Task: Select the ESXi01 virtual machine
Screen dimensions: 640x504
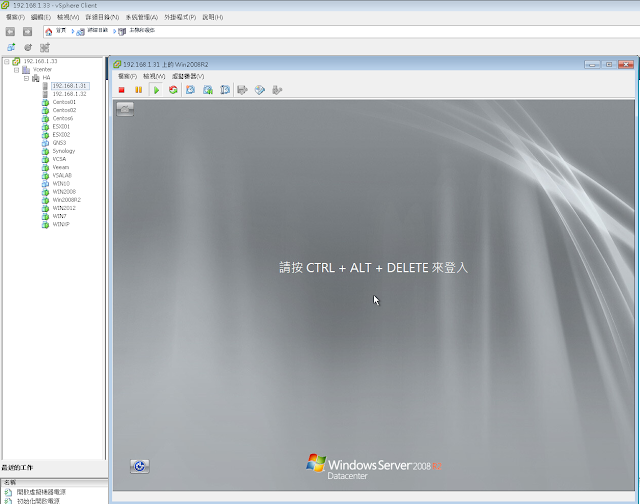Action: (x=61, y=127)
